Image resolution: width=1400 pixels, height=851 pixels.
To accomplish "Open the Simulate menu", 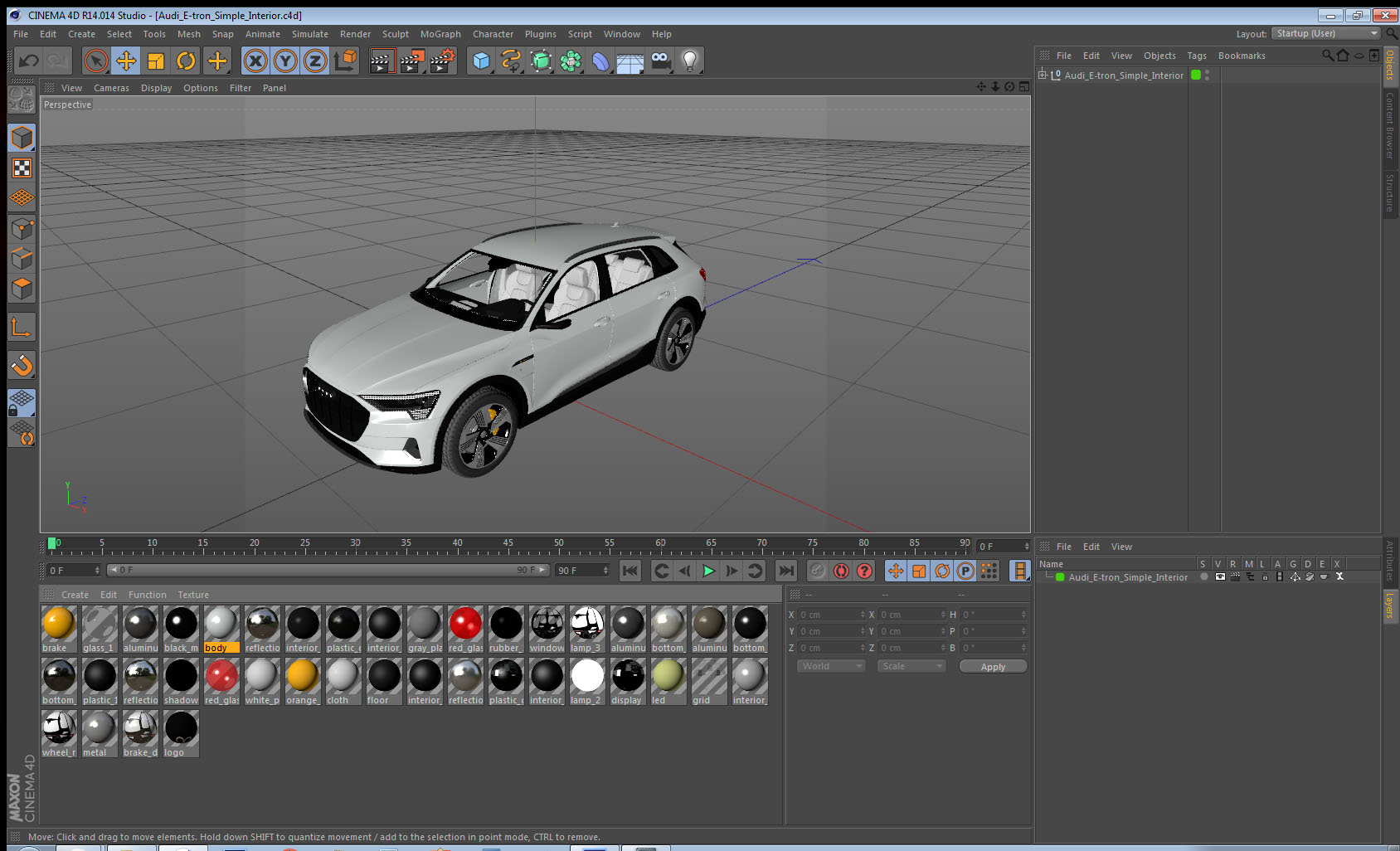I will 309,34.
